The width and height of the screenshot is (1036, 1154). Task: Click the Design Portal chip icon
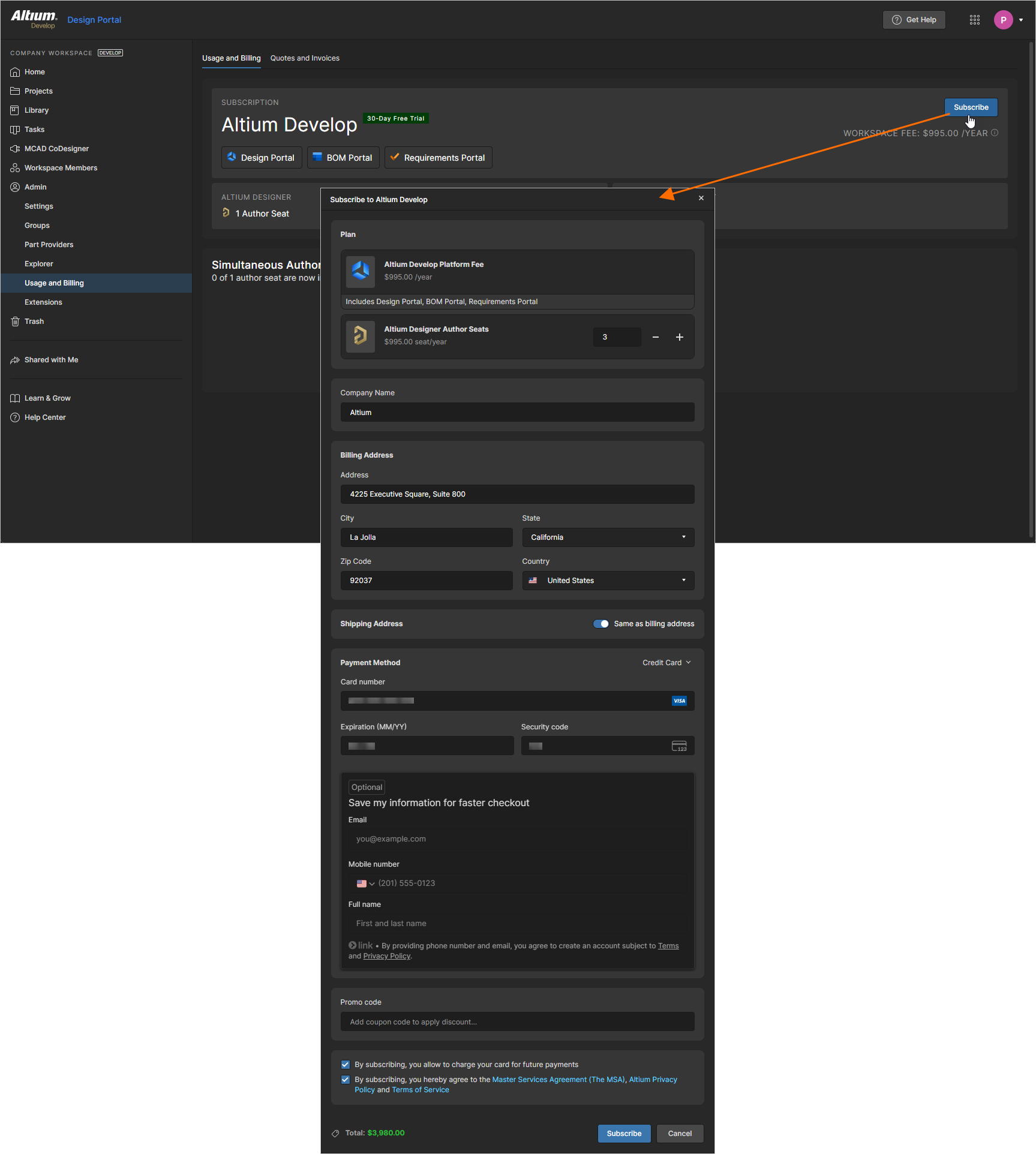(232, 157)
